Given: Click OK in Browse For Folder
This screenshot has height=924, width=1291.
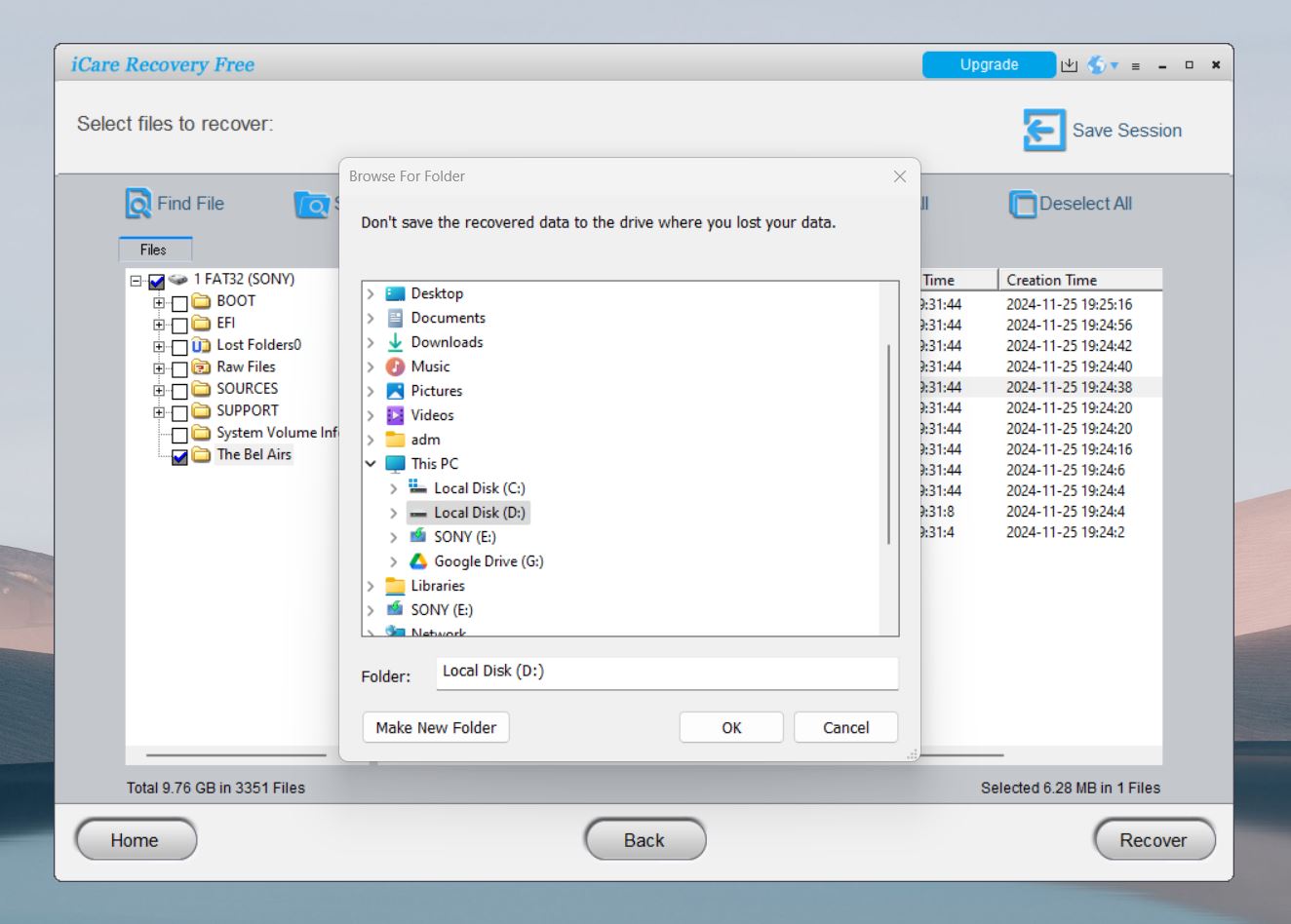Looking at the screenshot, I should point(731,727).
